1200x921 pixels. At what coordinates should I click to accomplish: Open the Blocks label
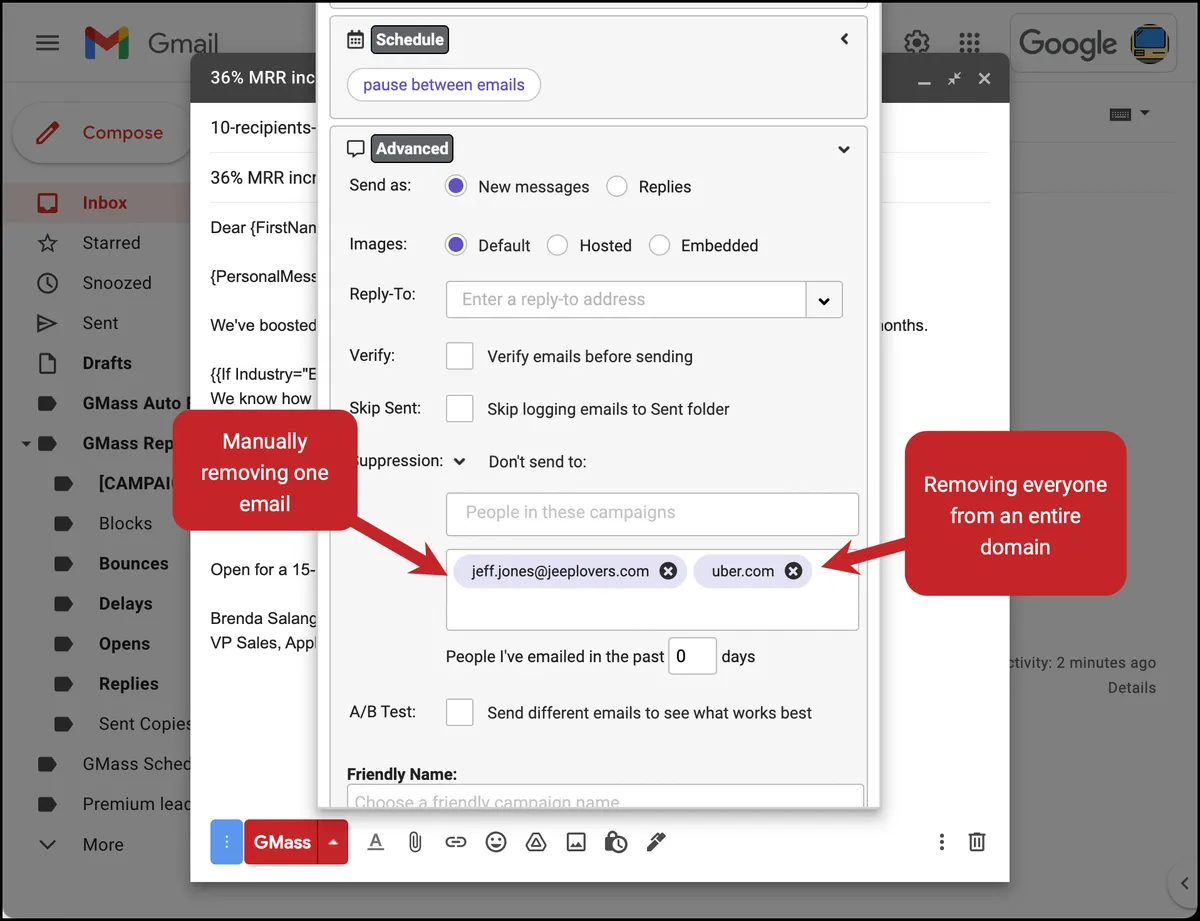(x=125, y=523)
